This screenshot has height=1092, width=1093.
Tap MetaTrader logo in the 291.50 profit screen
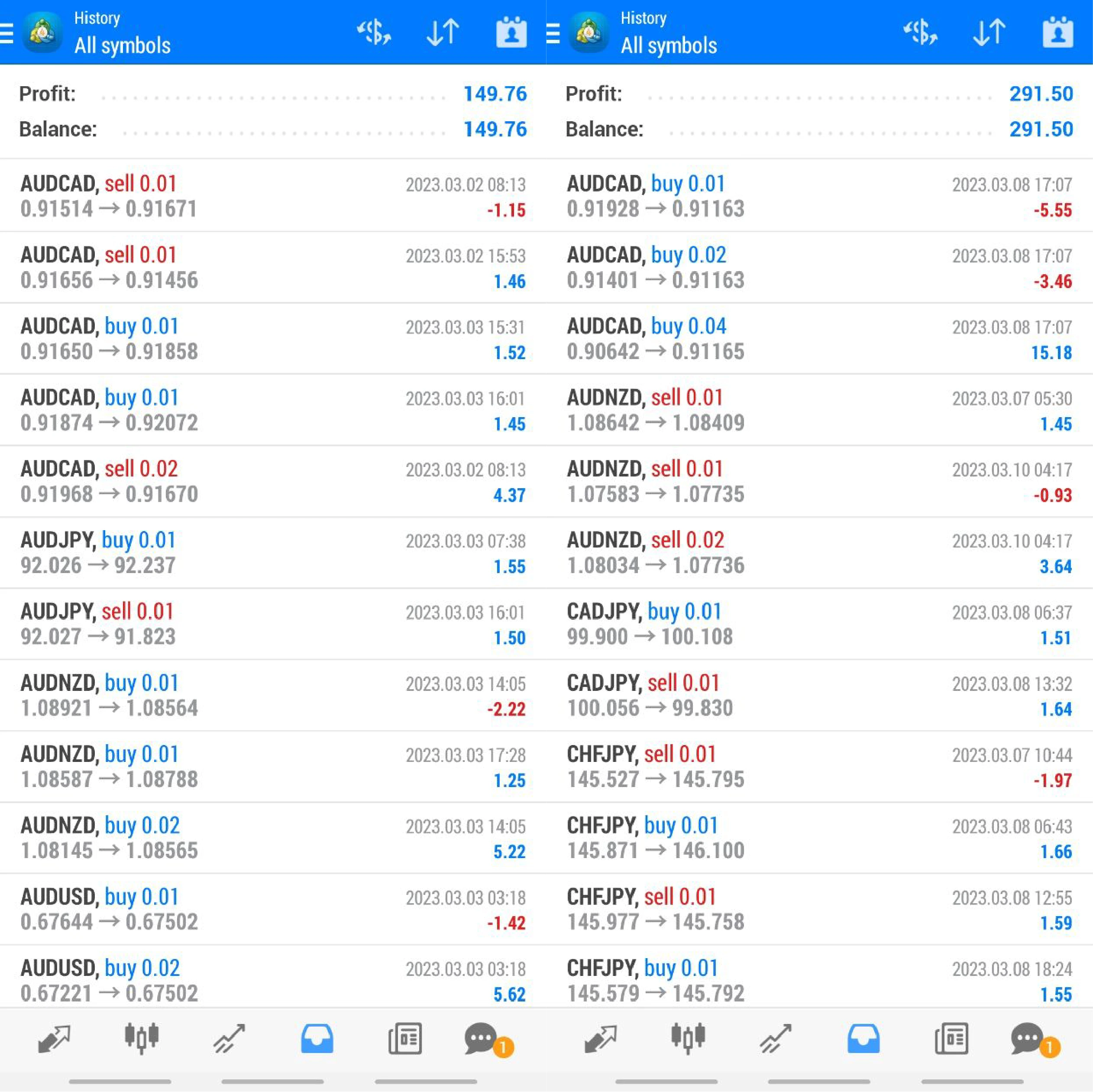[589, 32]
